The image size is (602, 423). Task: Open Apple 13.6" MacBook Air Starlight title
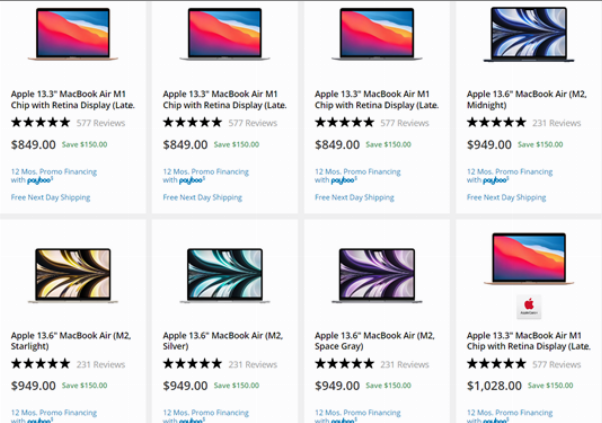point(70,340)
